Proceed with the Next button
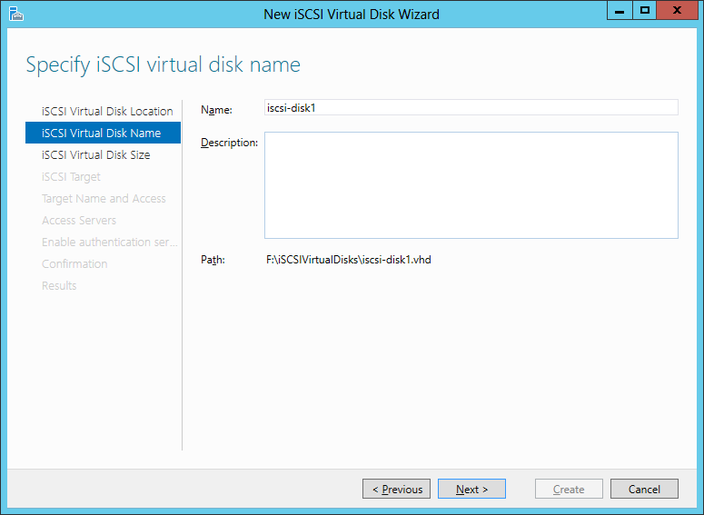This screenshot has width=704, height=515. tap(471, 489)
